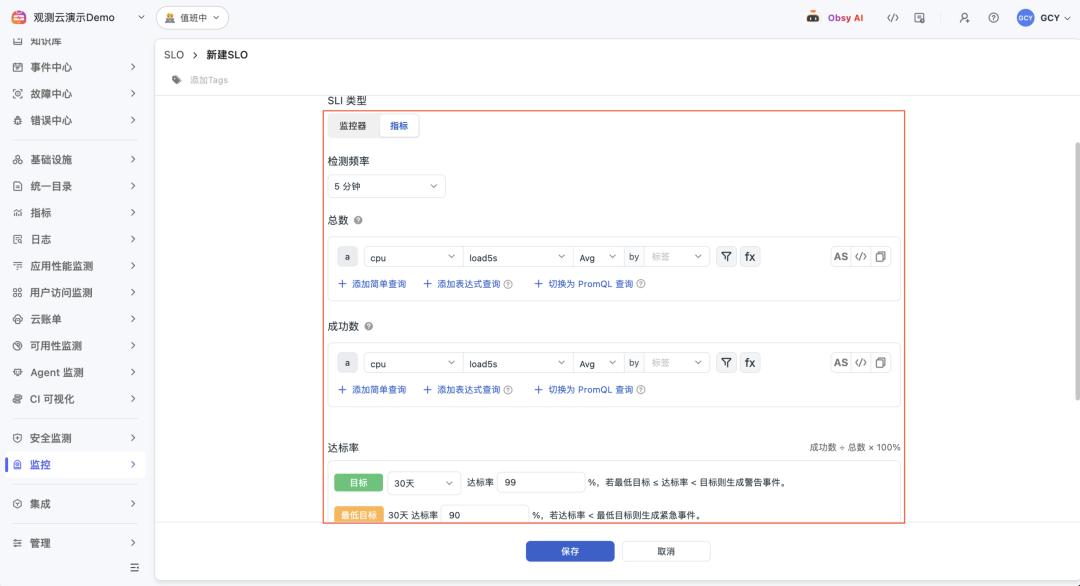Open 用户访问监测 in sidebar
Image resolution: width=1080 pixels, height=586 pixels.
pyautogui.click(x=74, y=293)
